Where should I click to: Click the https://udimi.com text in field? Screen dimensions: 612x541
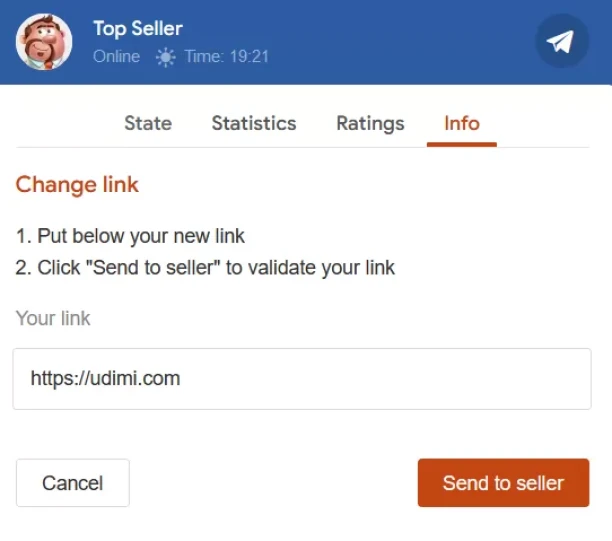105,379
